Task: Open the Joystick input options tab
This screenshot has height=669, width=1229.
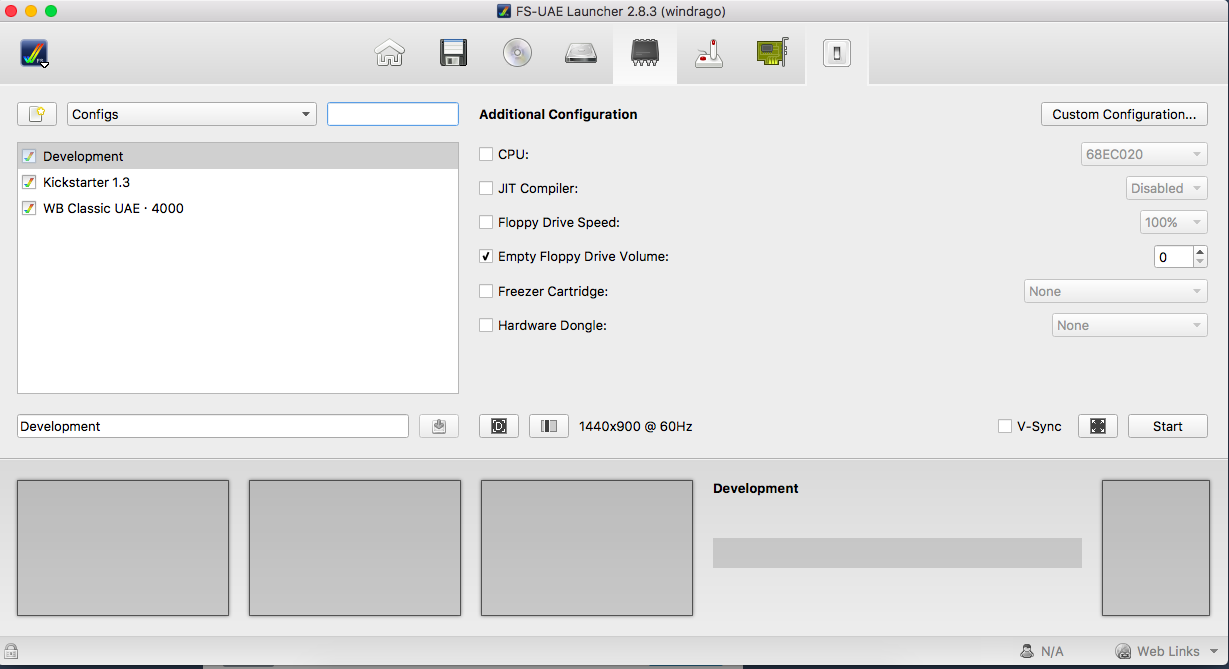Action: [x=709, y=53]
